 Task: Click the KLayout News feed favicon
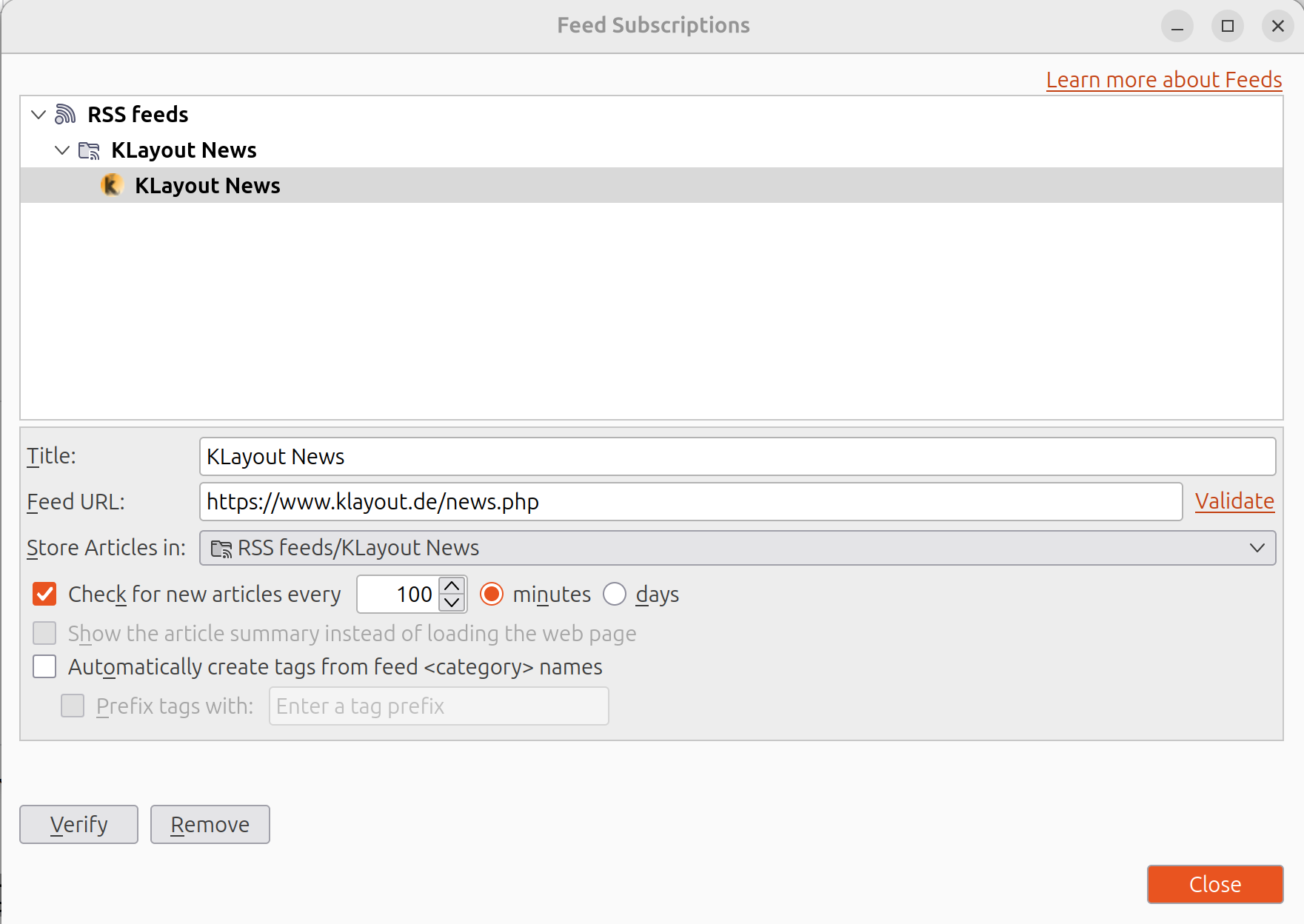[111, 185]
